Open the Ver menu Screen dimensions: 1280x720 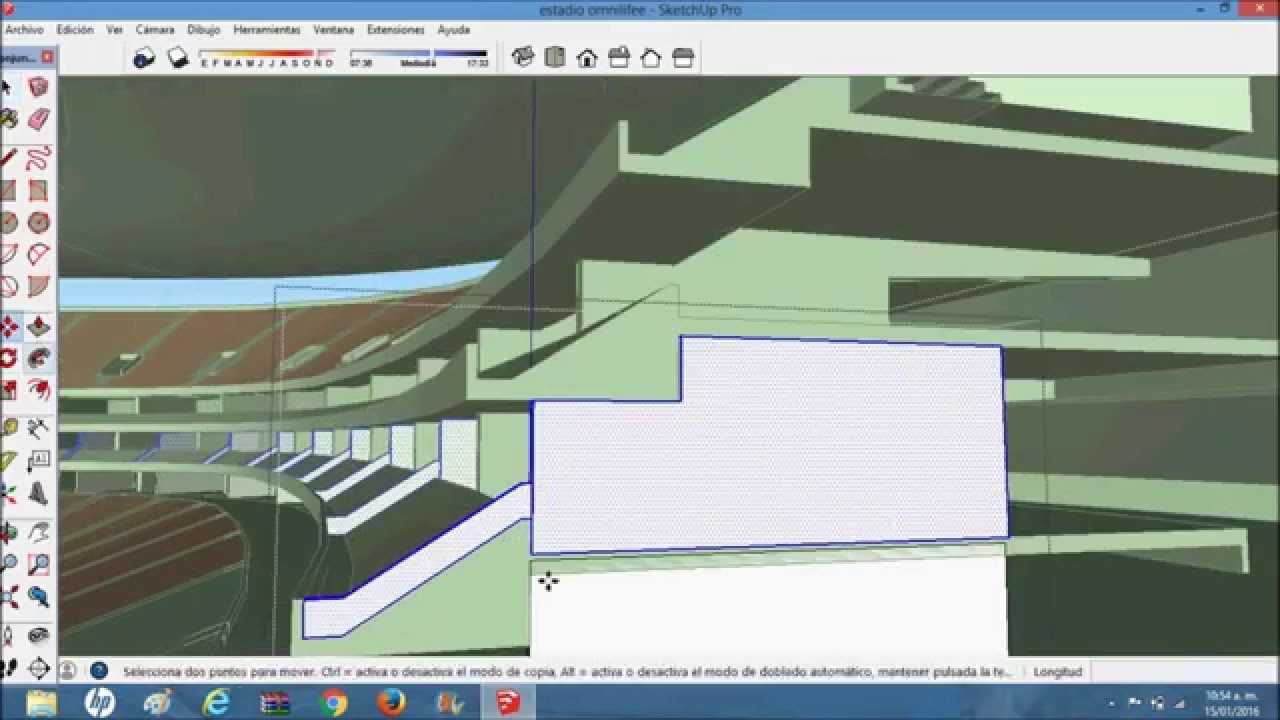[115, 30]
